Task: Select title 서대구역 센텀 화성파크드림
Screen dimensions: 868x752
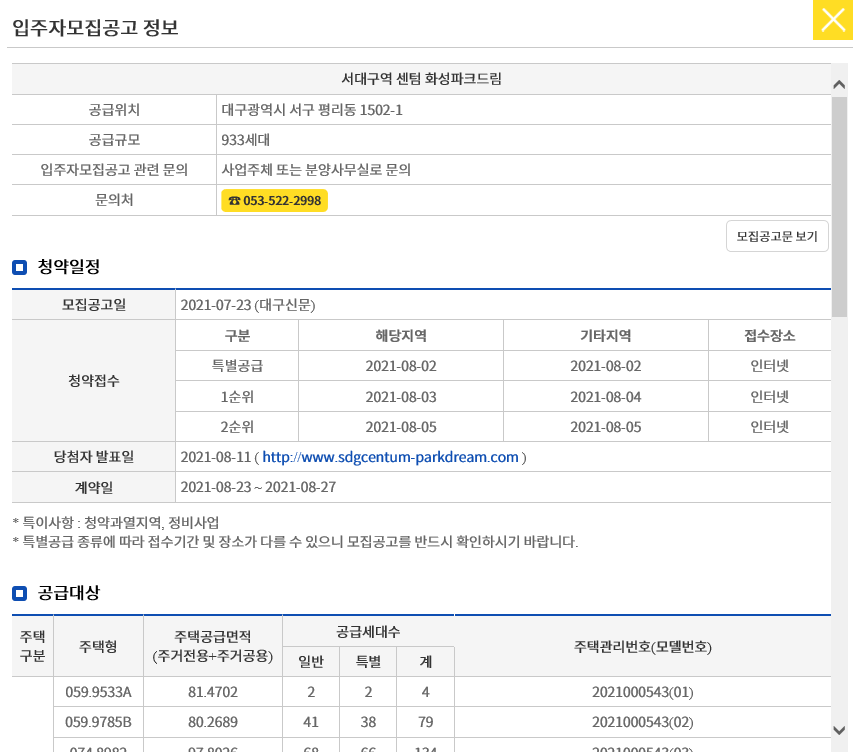Action: pos(421,79)
